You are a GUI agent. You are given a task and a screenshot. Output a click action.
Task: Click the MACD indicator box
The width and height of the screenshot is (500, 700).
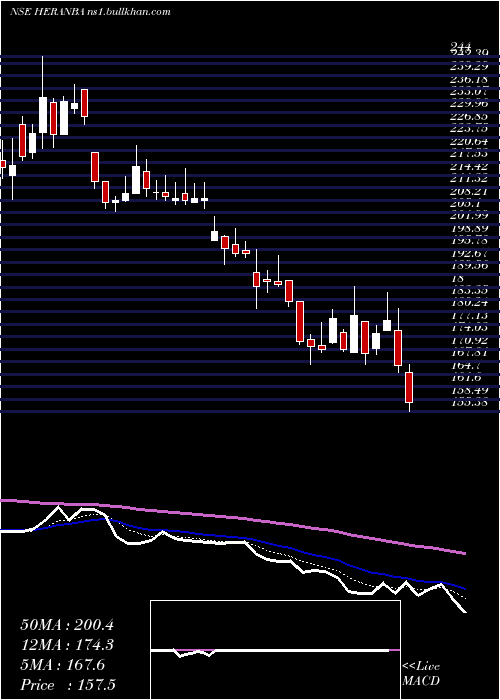click(275, 650)
